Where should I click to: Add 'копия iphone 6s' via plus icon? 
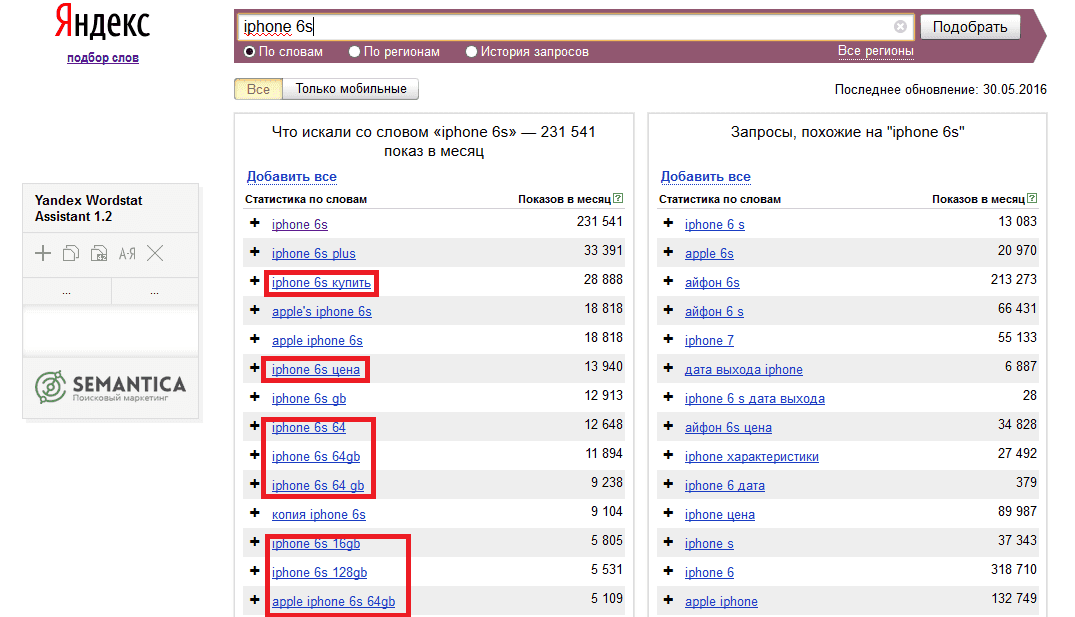[x=255, y=513]
